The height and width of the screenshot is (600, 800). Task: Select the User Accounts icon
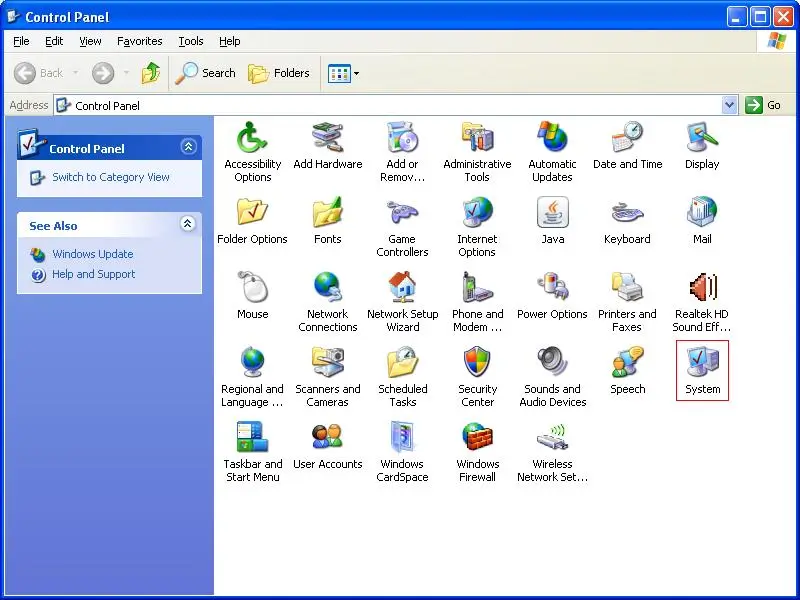[328, 437]
